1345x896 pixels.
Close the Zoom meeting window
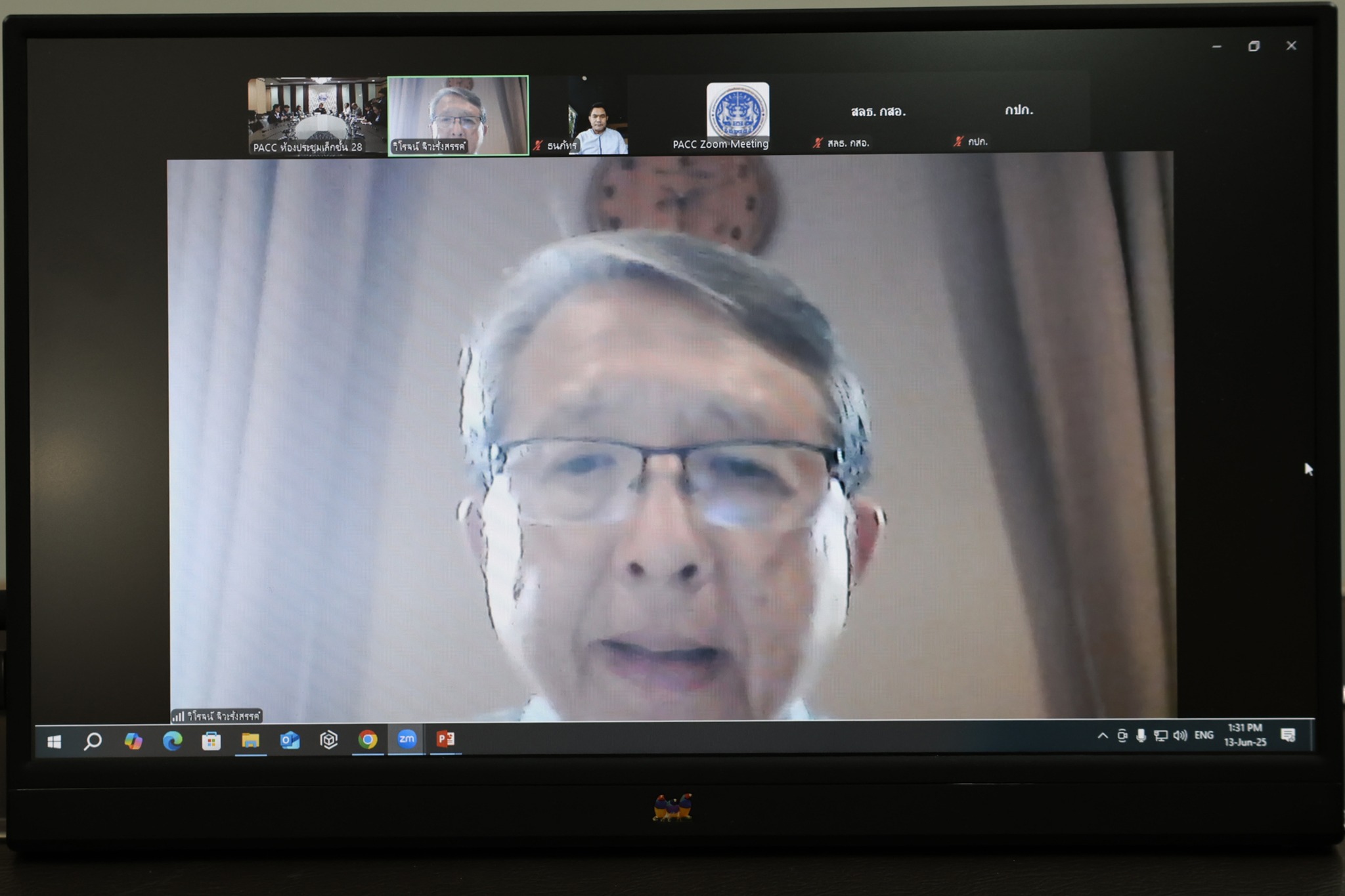(1291, 45)
